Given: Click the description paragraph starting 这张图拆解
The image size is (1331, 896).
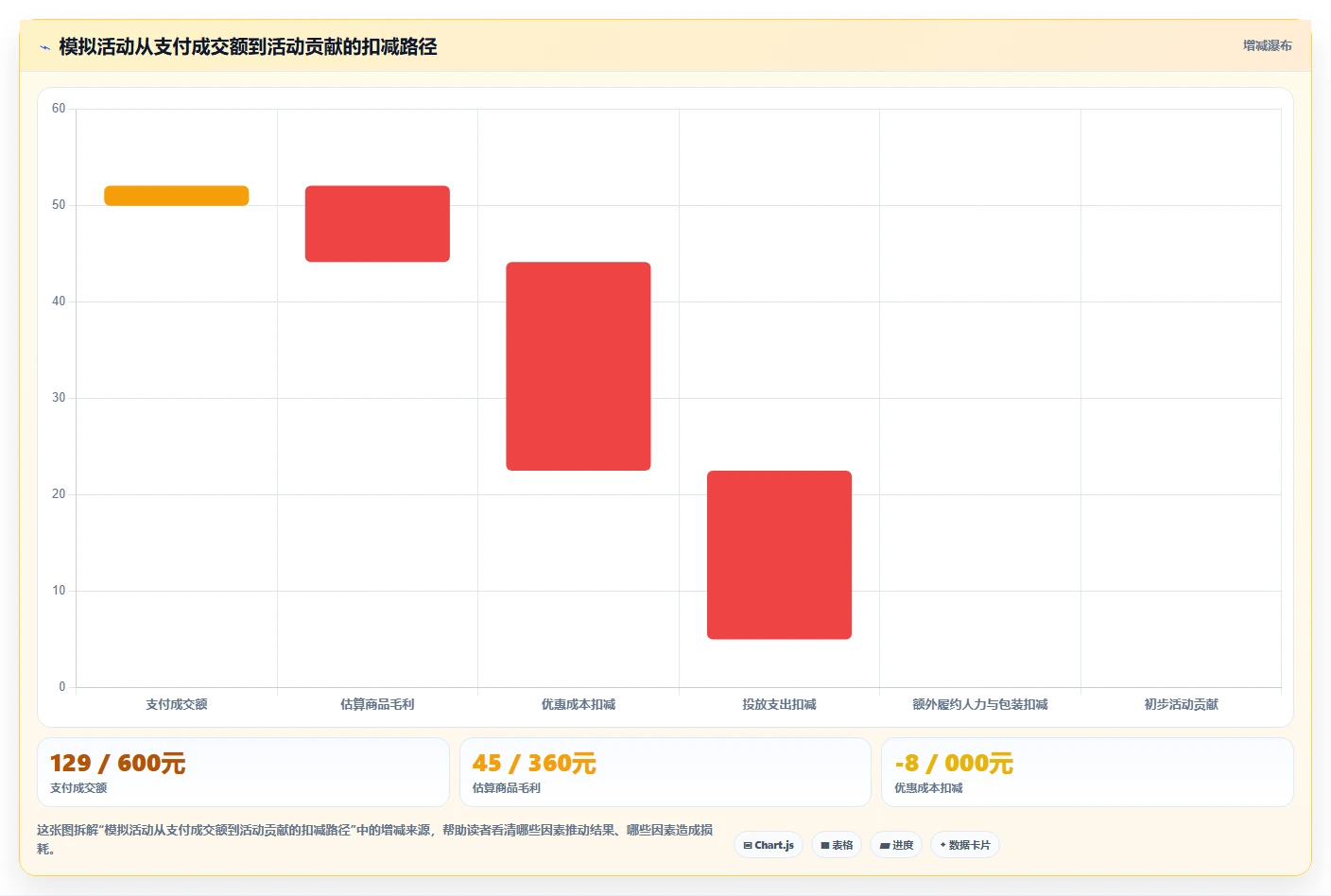Looking at the screenshot, I should [375, 839].
